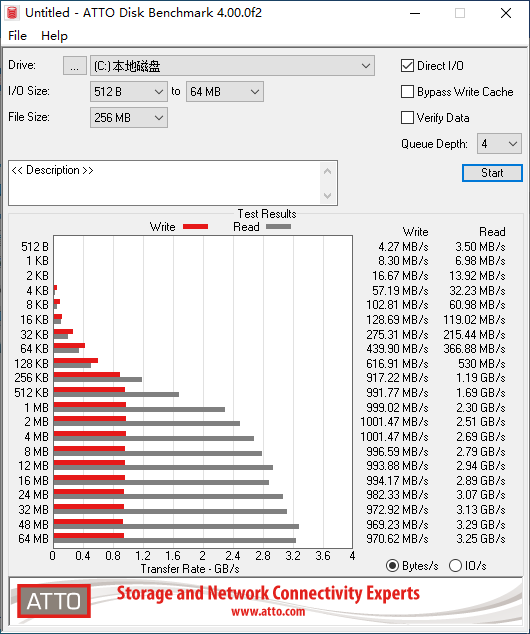Expand the 512 B minimum I/O size dropdown

click(x=129, y=92)
